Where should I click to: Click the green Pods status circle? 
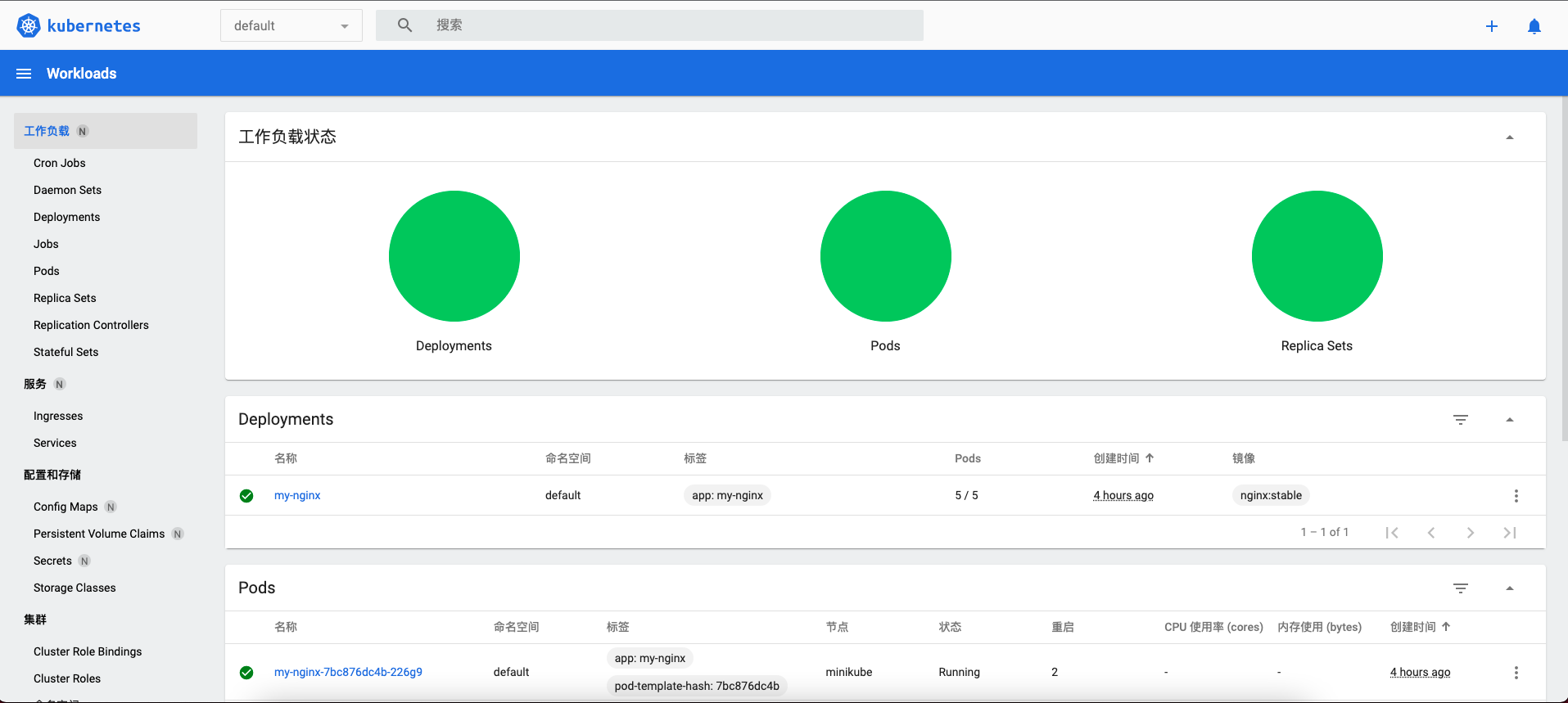[x=885, y=256]
